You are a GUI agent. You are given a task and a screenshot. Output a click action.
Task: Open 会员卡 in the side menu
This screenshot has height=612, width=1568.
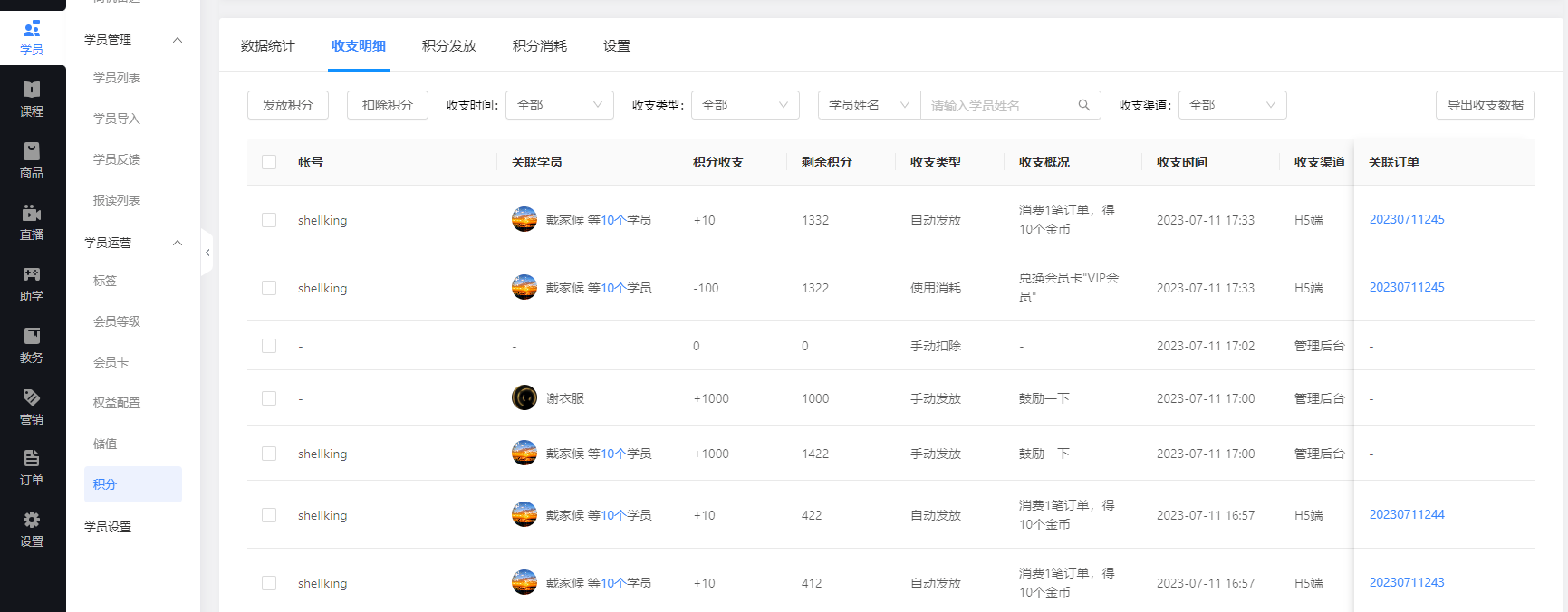point(111,362)
